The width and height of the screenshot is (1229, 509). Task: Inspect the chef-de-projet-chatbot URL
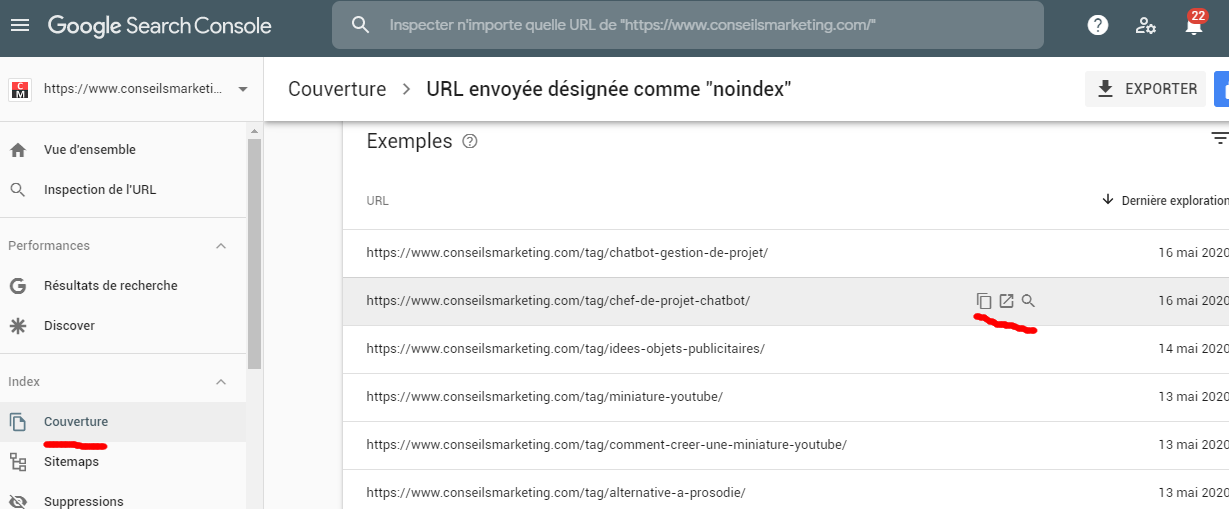point(1028,301)
